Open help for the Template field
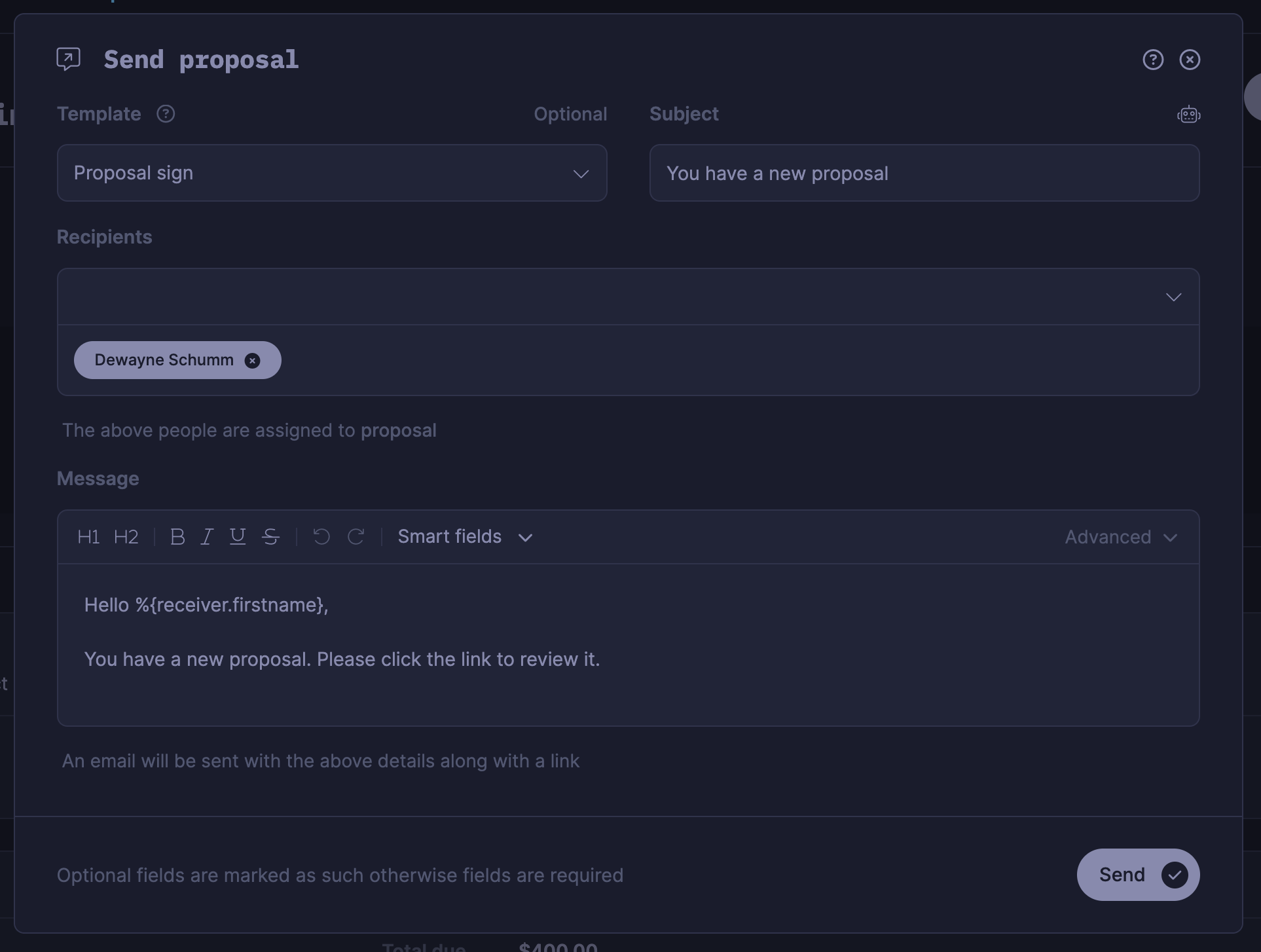The height and width of the screenshot is (952, 1261). 165,113
